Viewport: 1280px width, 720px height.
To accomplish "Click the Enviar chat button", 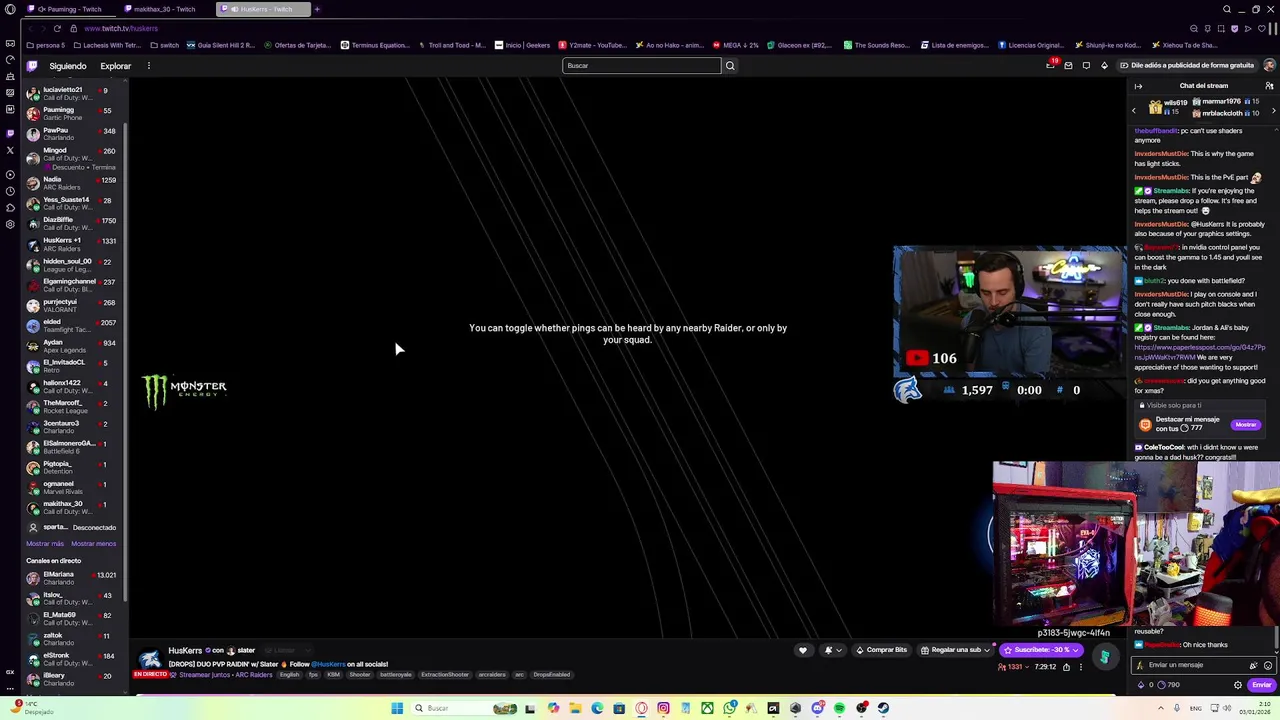I will click(x=1261, y=685).
